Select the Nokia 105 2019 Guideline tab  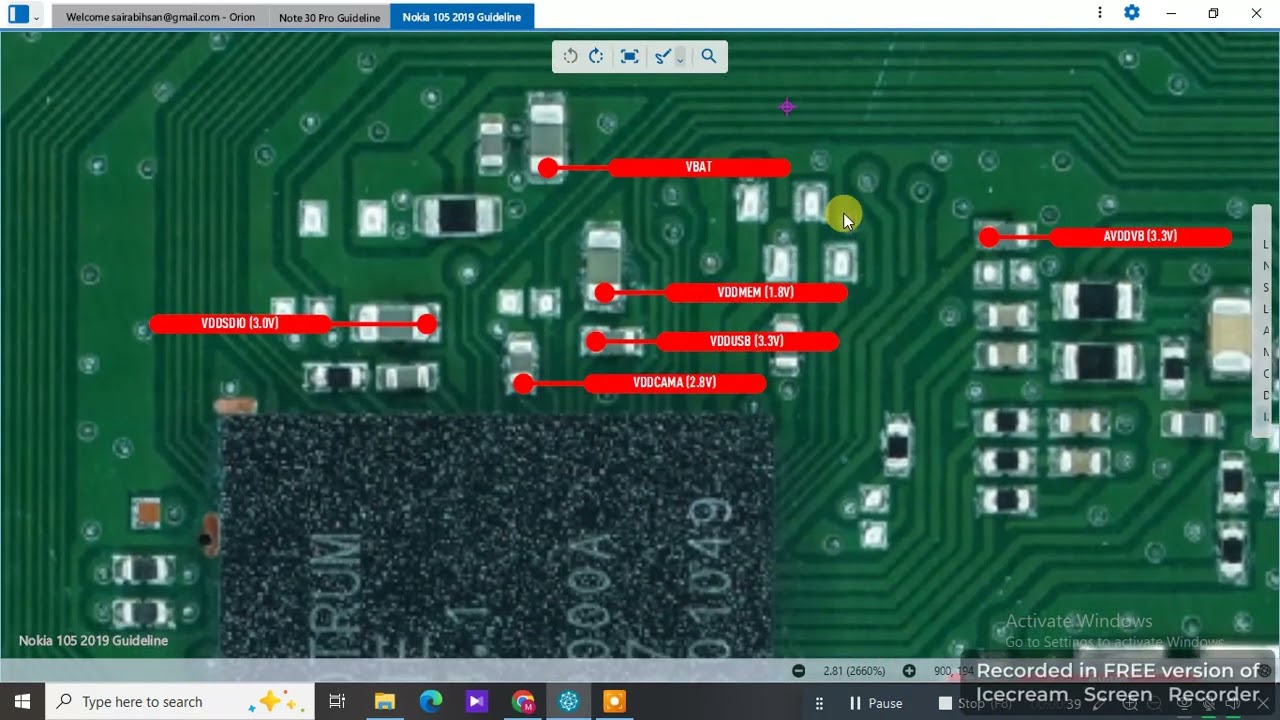462,17
